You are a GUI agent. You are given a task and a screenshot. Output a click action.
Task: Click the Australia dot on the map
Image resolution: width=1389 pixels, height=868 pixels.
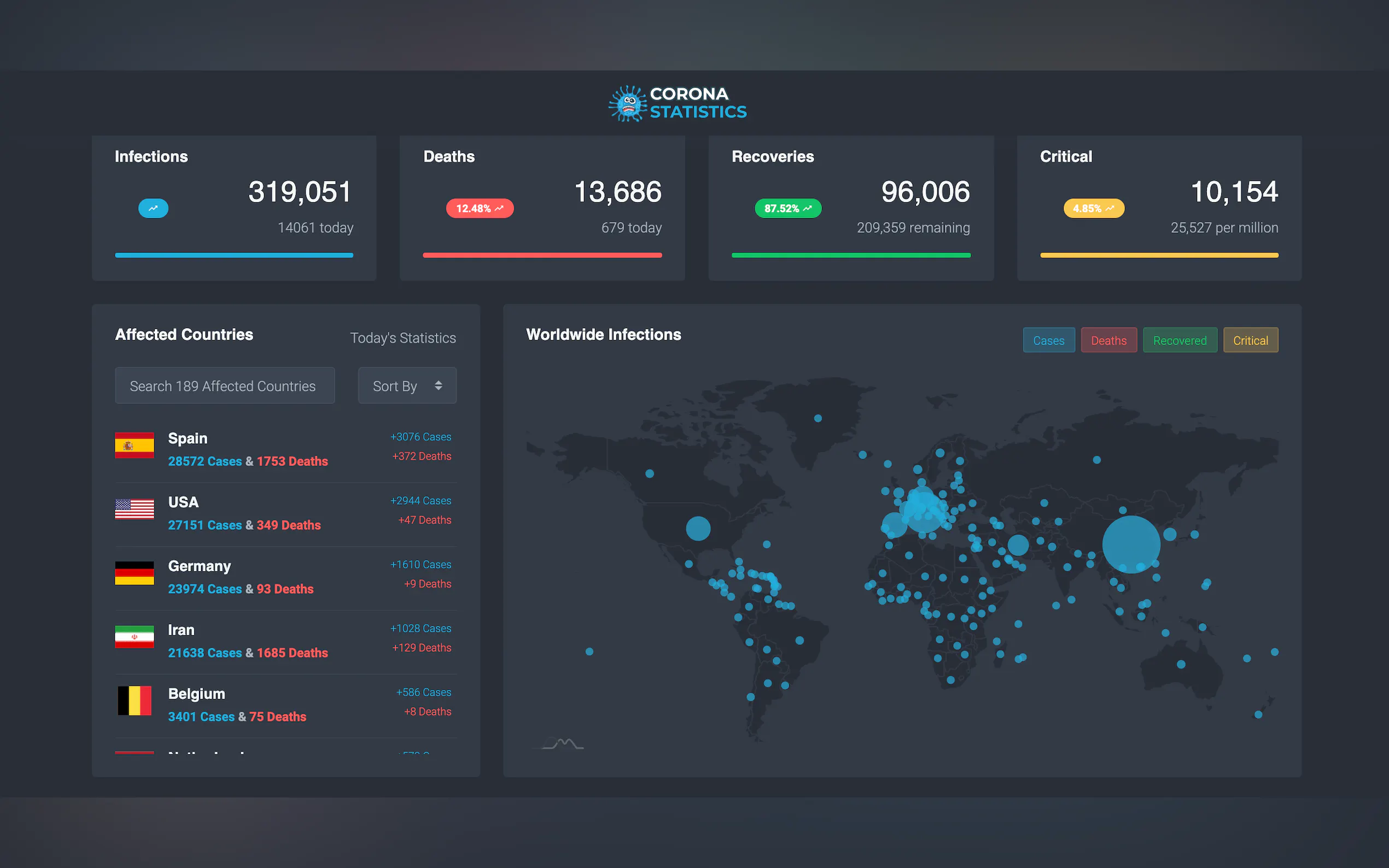click(x=1181, y=665)
